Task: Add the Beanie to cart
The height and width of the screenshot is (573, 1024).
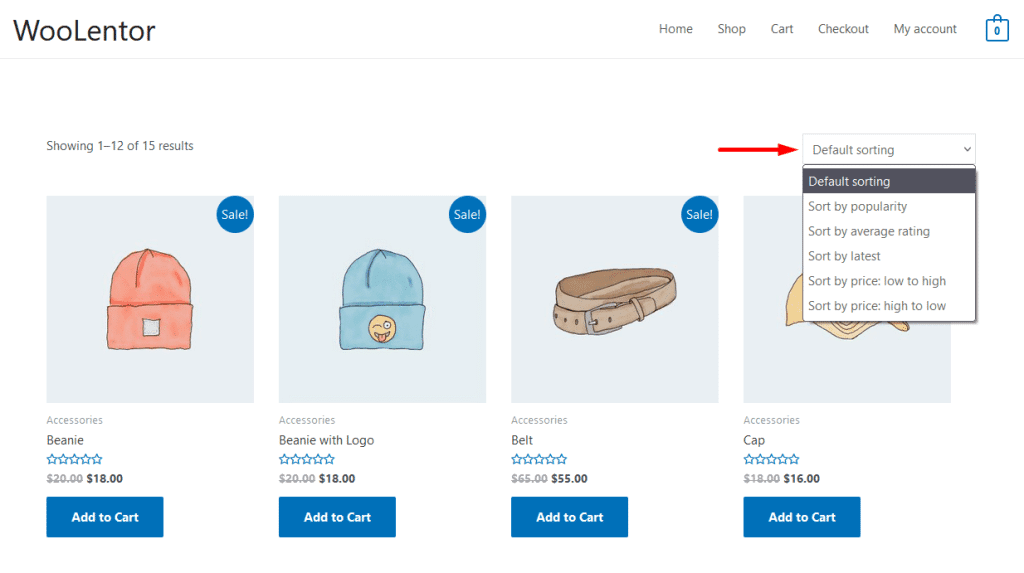Action: point(105,517)
